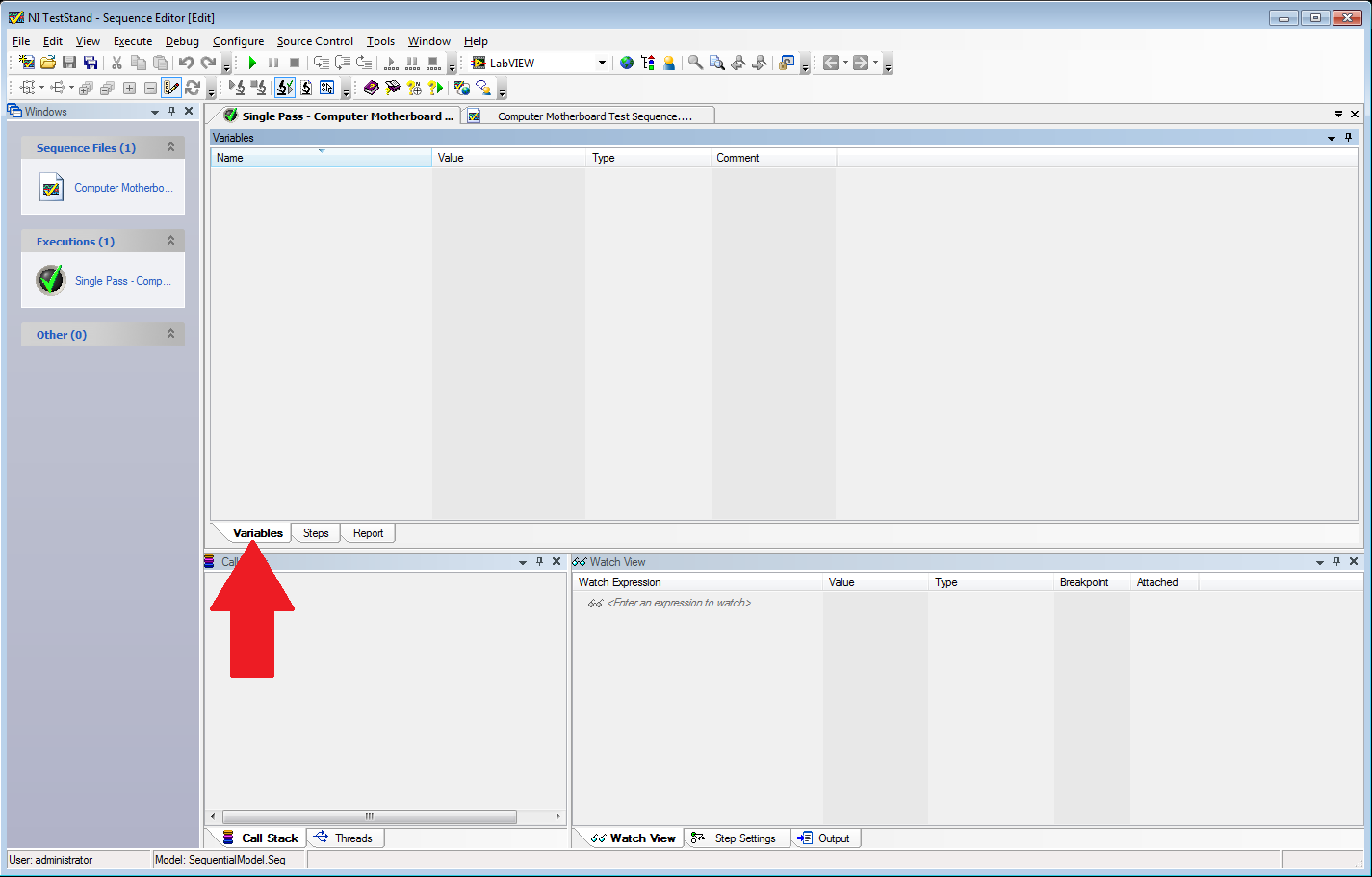Open the Navigate Back history dropdown arrow
The width and height of the screenshot is (1372, 877).
point(845,63)
